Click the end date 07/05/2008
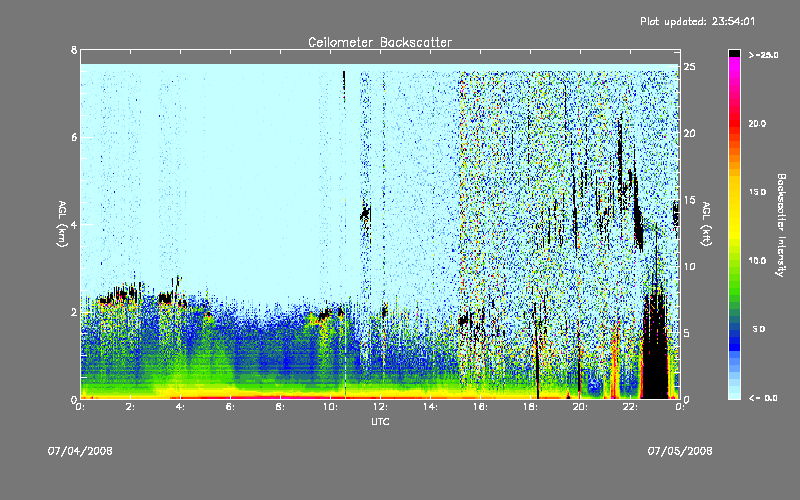 click(x=680, y=451)
